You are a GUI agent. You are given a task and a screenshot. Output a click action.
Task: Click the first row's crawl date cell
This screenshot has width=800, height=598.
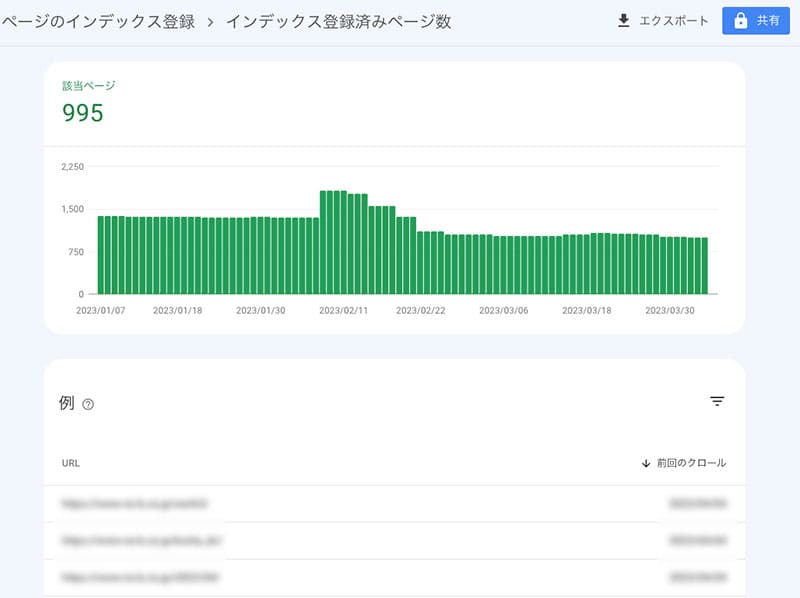click(x=697, y=504)
